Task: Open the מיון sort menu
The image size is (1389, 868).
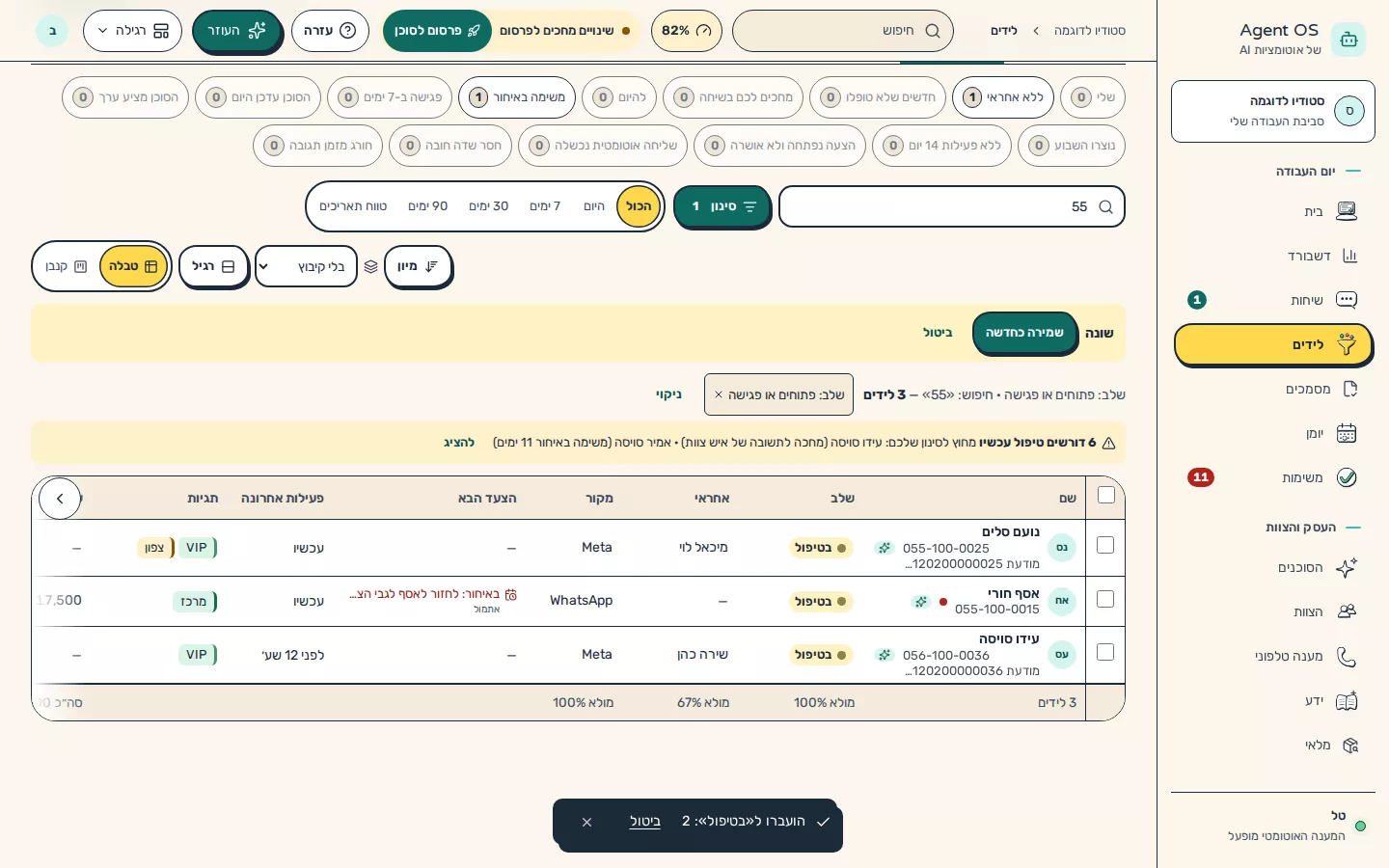Action: (x=418, y=266)
